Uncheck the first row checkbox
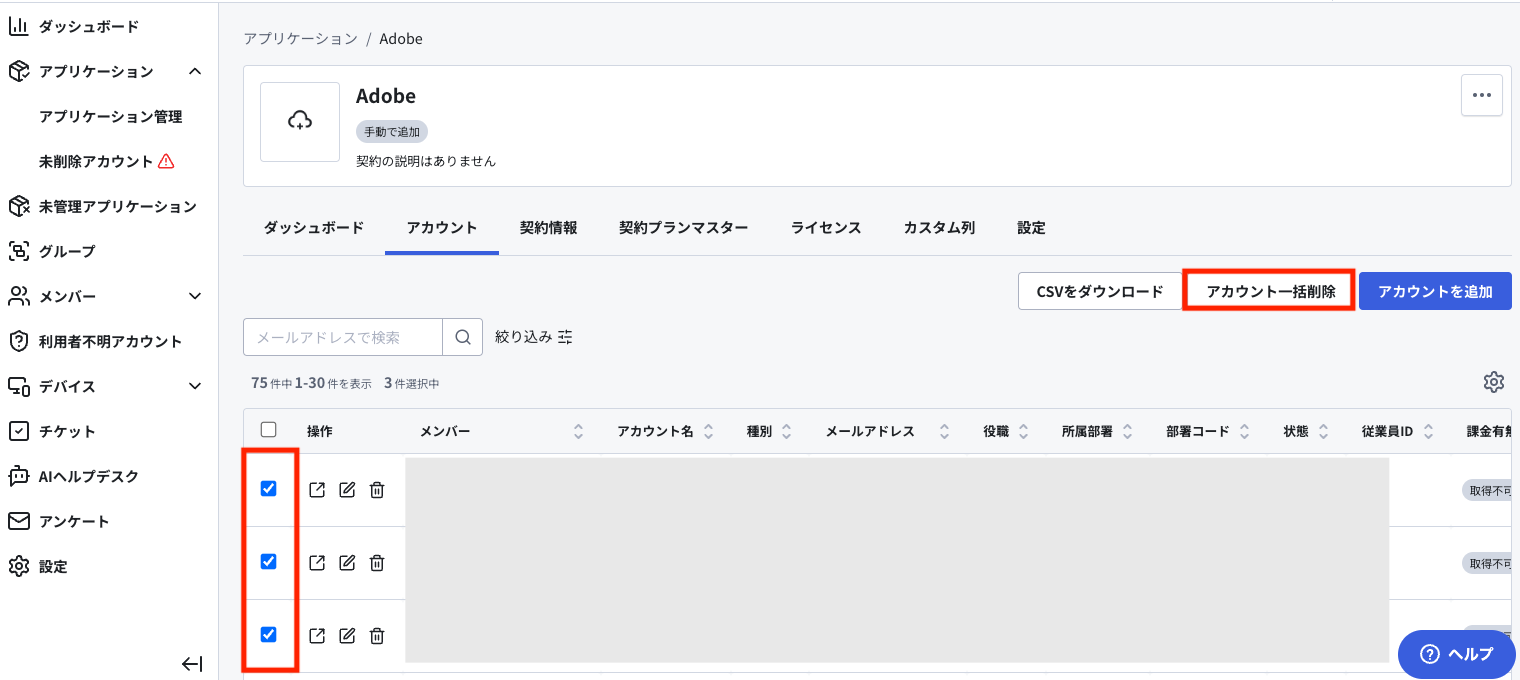Viewport: 1520px width, 680px height. 268,488
